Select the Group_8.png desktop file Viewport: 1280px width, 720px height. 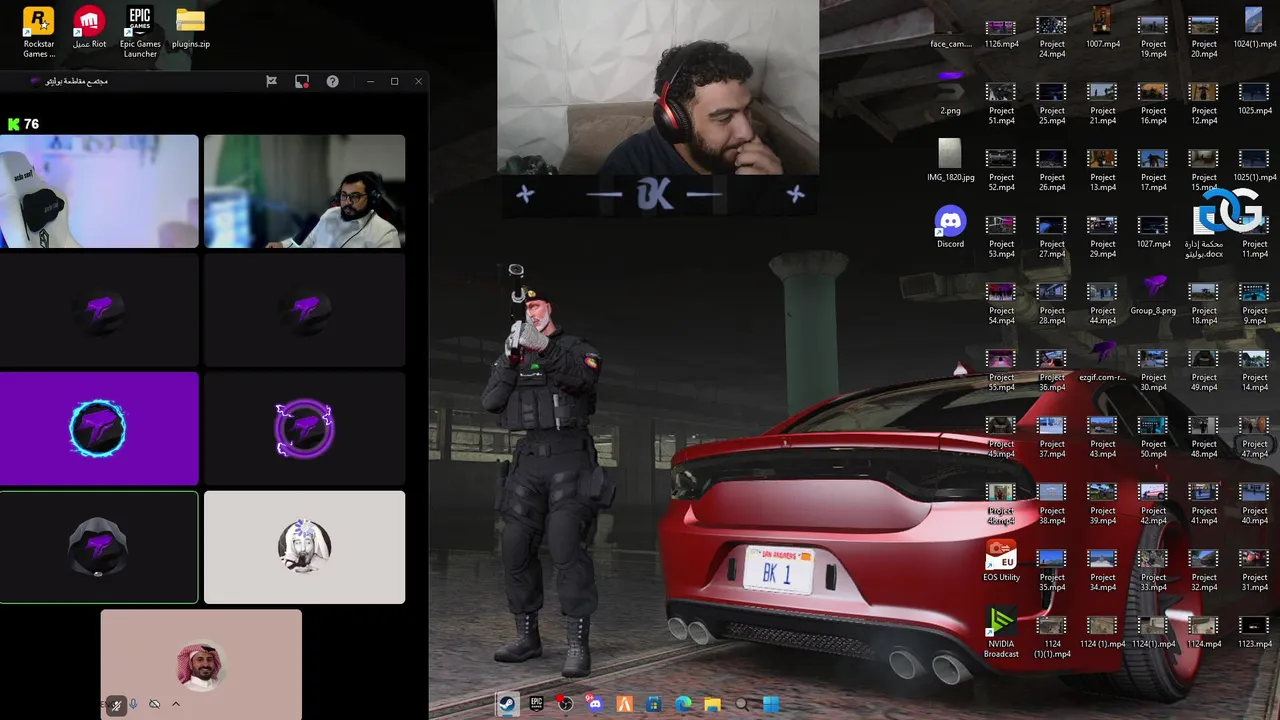[x=1153, y=294]
